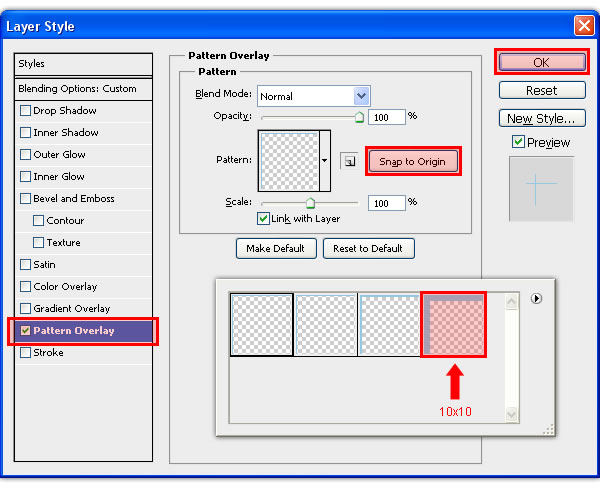The height and width of the screenshot is (490, 600).
Task: Click the Make Default button
Action: [276, 249]
